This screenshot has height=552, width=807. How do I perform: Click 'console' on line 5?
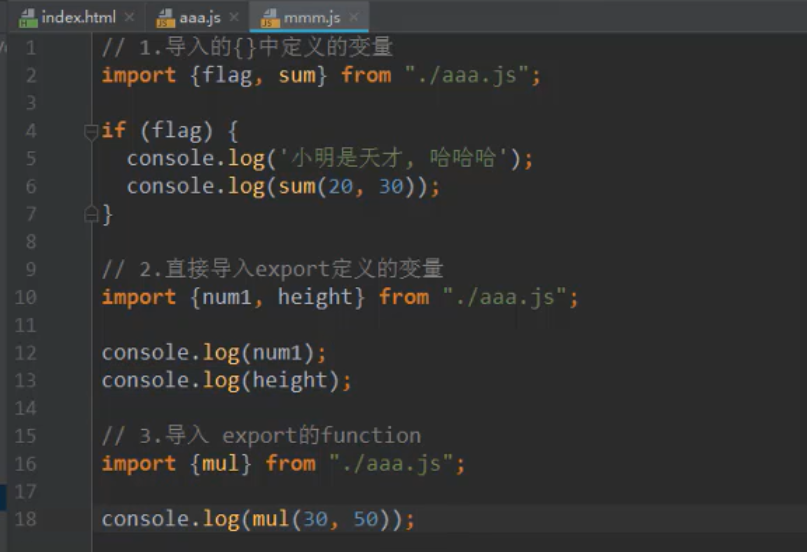(x=170, y=158)
